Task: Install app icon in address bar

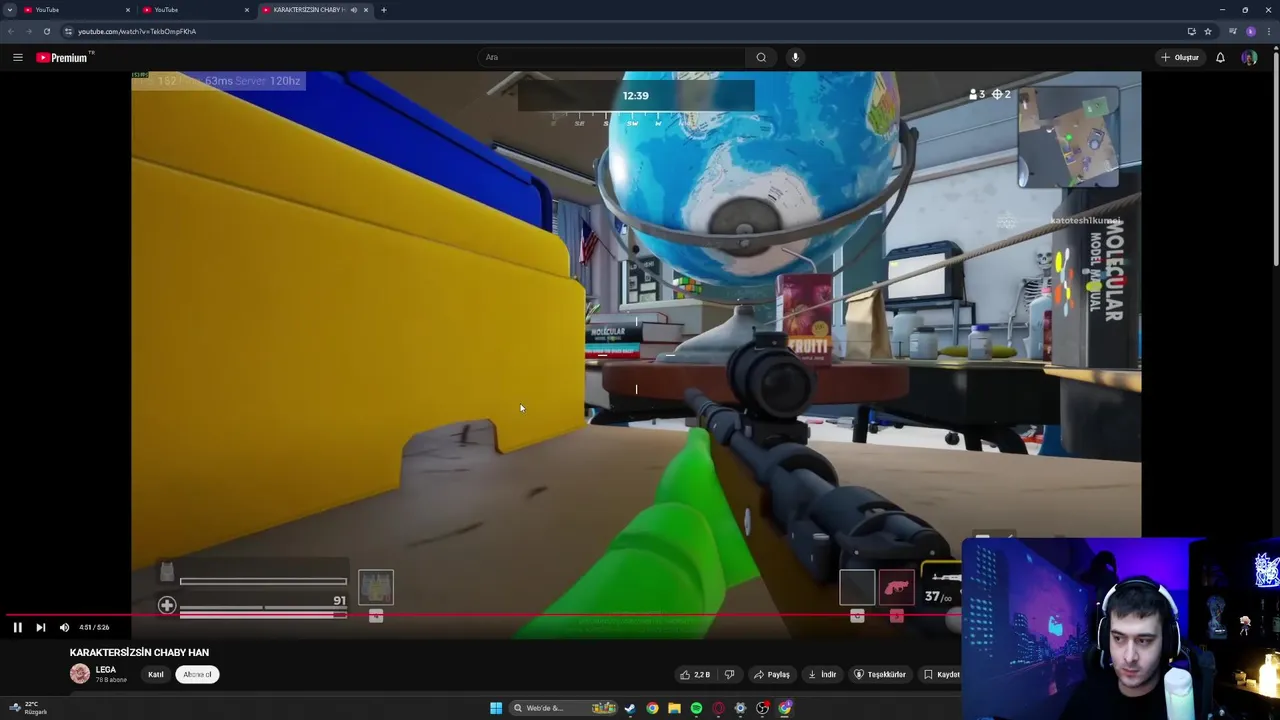Action: coord(1191,31)
